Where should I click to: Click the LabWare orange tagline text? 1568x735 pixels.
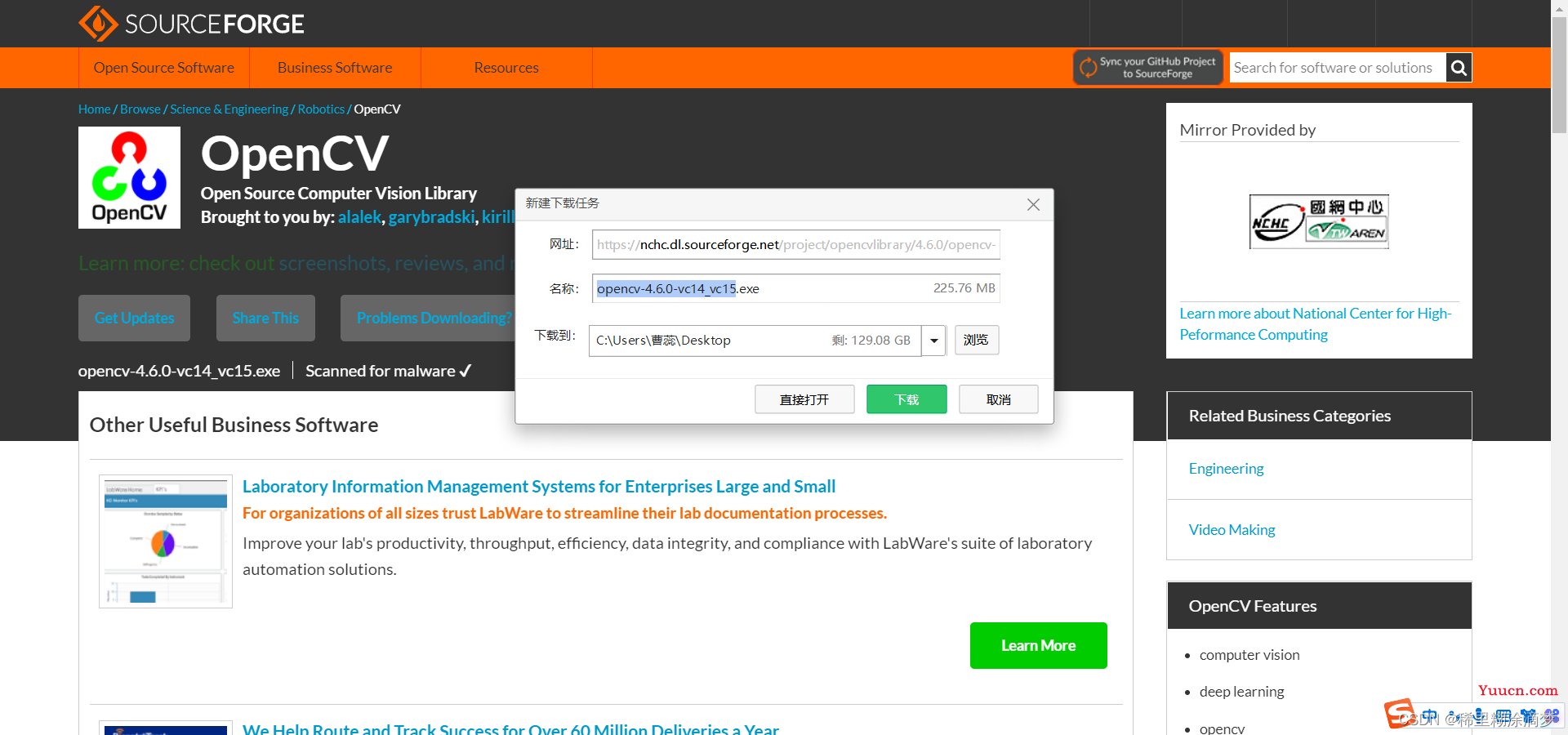point(564,513)
